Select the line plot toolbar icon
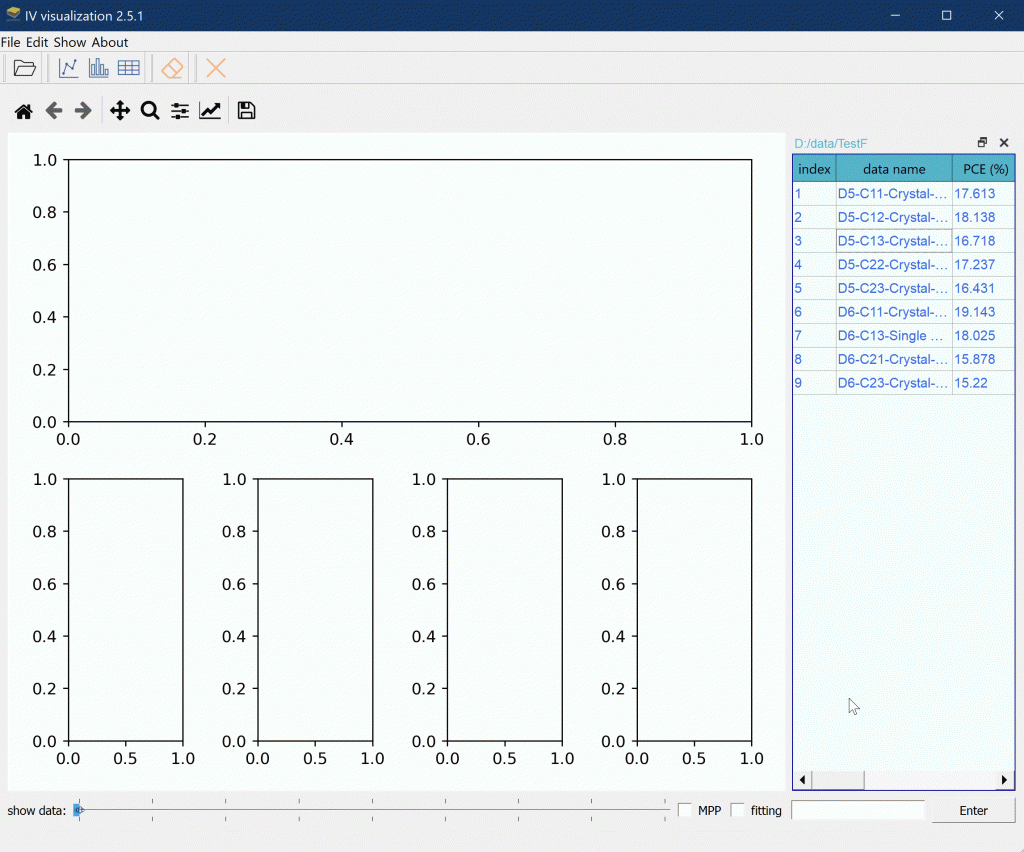1024x852 pixels. [69, 68]
